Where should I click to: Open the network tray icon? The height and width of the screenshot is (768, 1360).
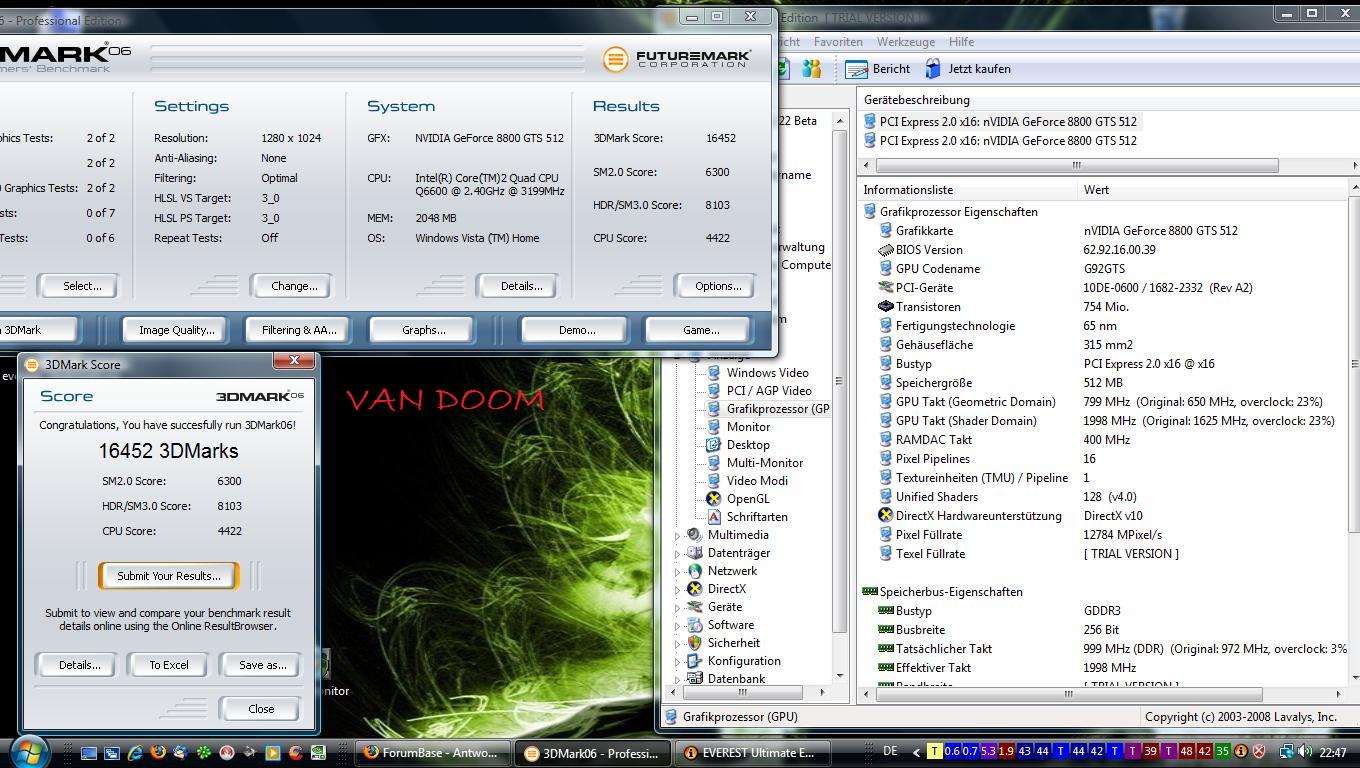point(1287,751)
